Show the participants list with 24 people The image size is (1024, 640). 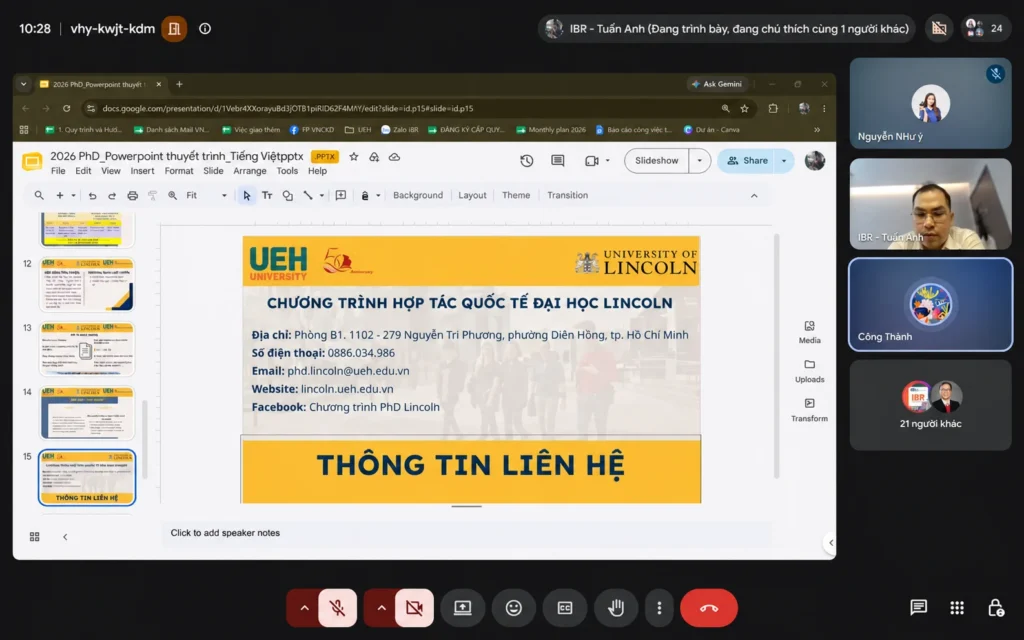(x=985, y=28)
